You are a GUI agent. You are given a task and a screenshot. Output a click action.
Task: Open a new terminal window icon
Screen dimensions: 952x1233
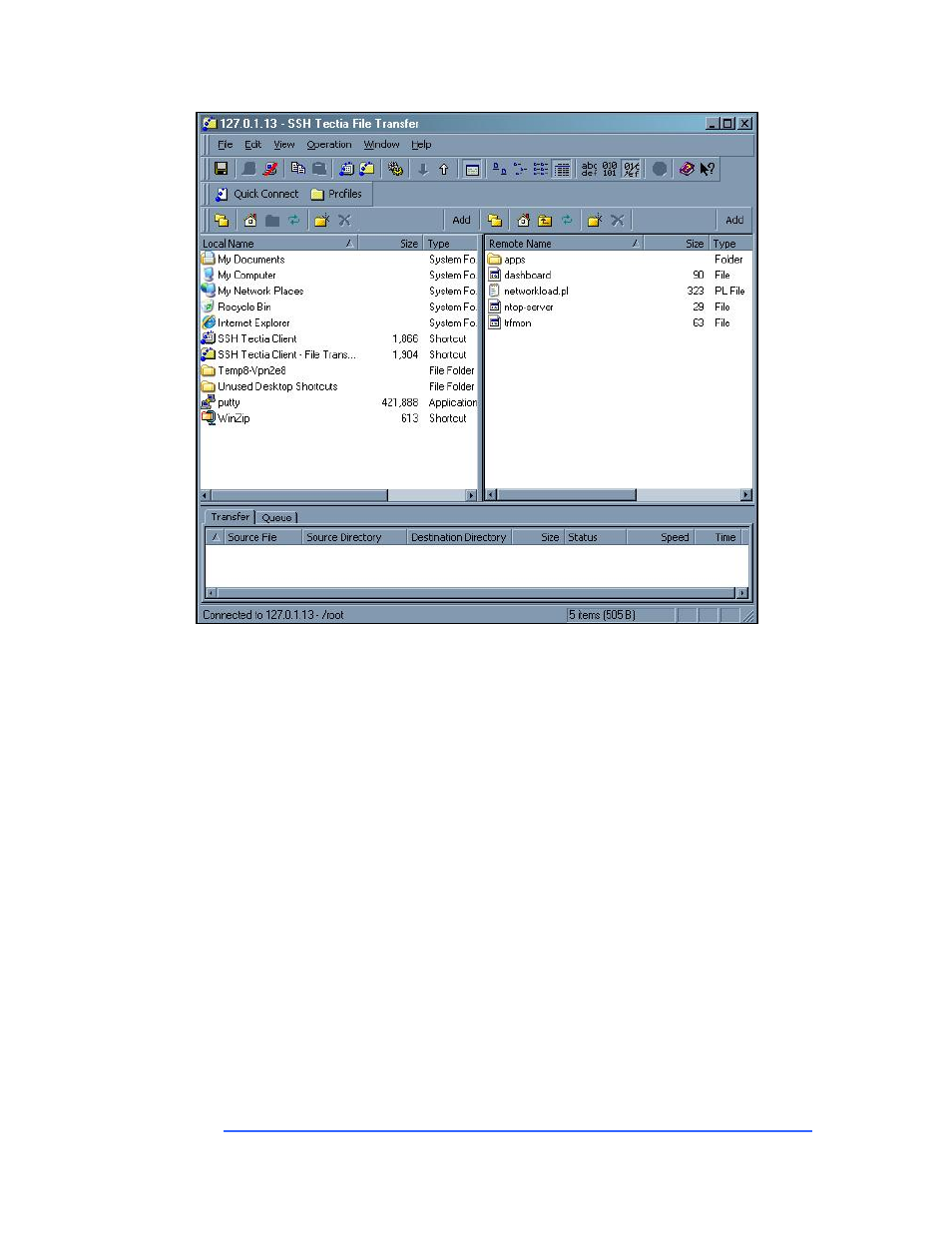tap(346, 169)
